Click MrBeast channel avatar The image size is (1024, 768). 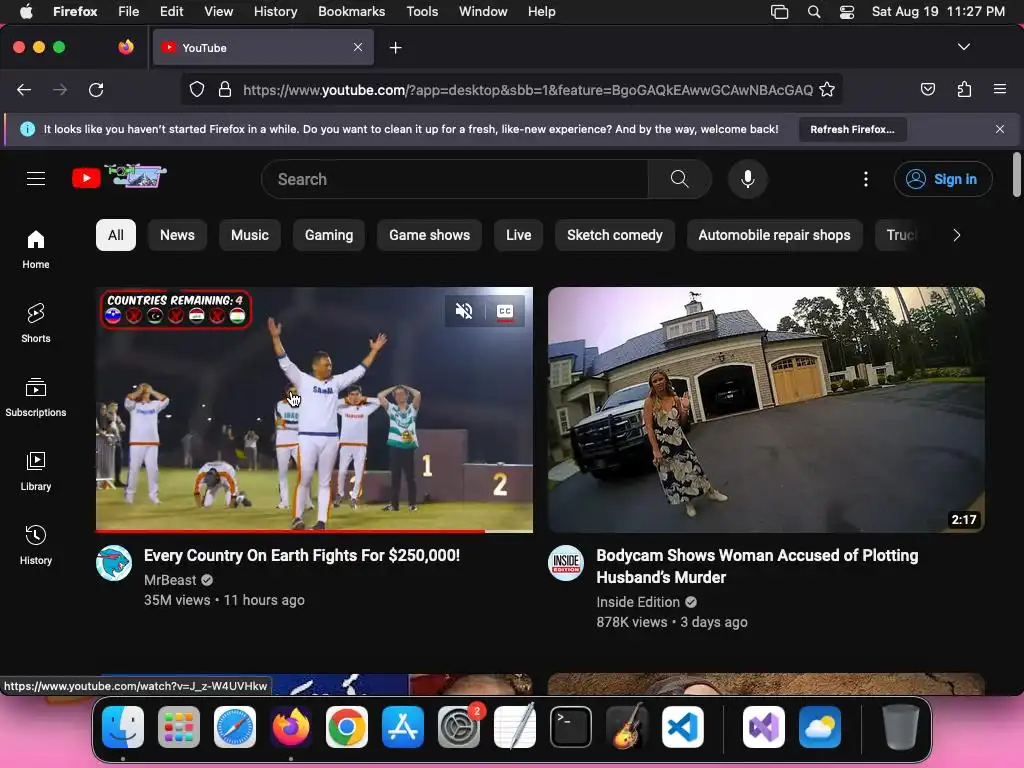[x=114, y=563]
